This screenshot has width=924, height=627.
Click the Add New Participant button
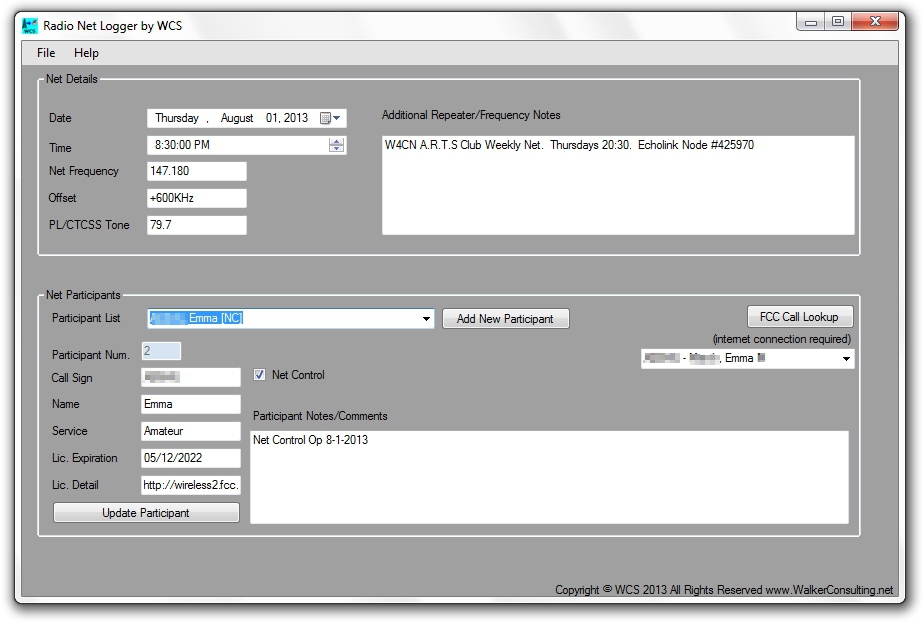(x=505, y=319)
